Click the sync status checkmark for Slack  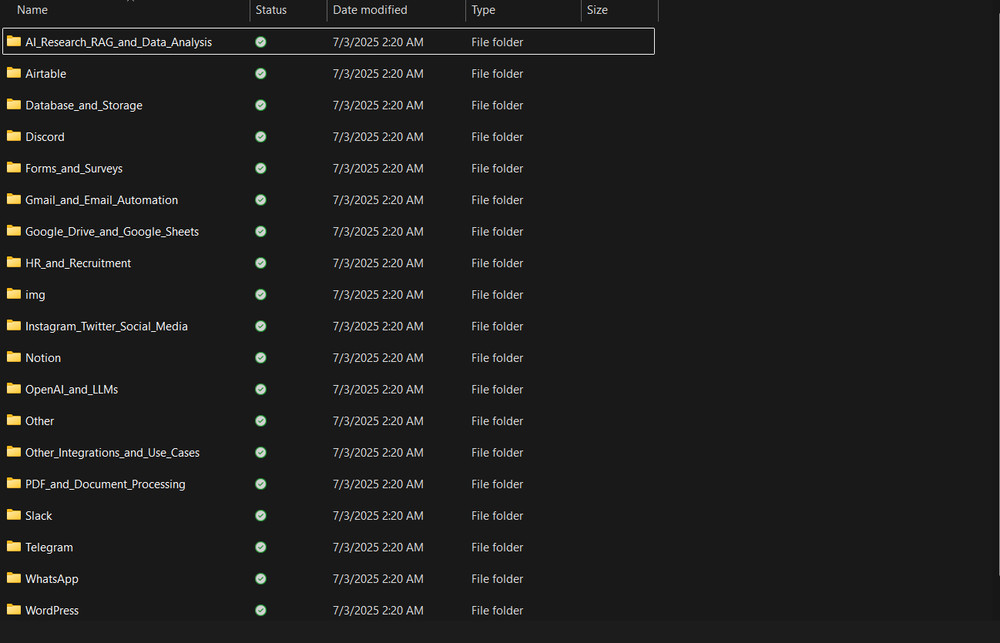[261, 515]
